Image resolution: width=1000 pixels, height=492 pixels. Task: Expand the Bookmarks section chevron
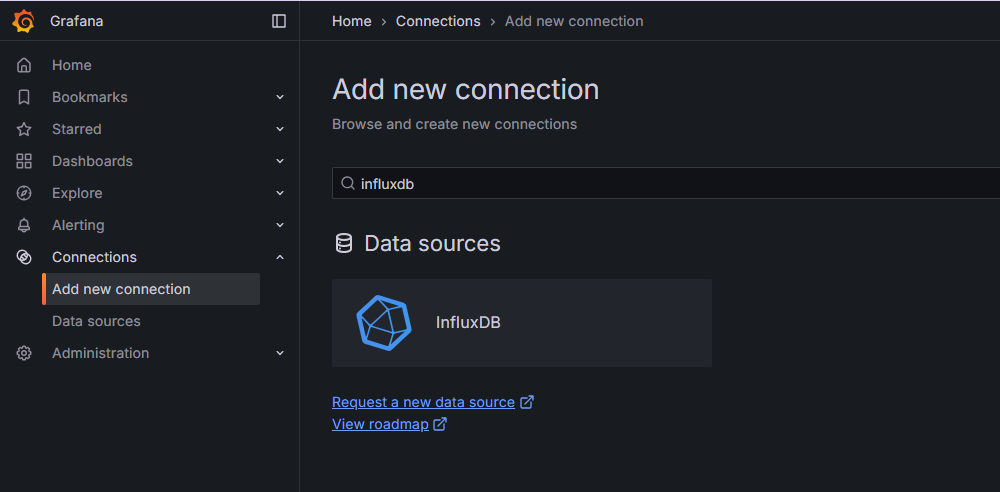point(279,97)
